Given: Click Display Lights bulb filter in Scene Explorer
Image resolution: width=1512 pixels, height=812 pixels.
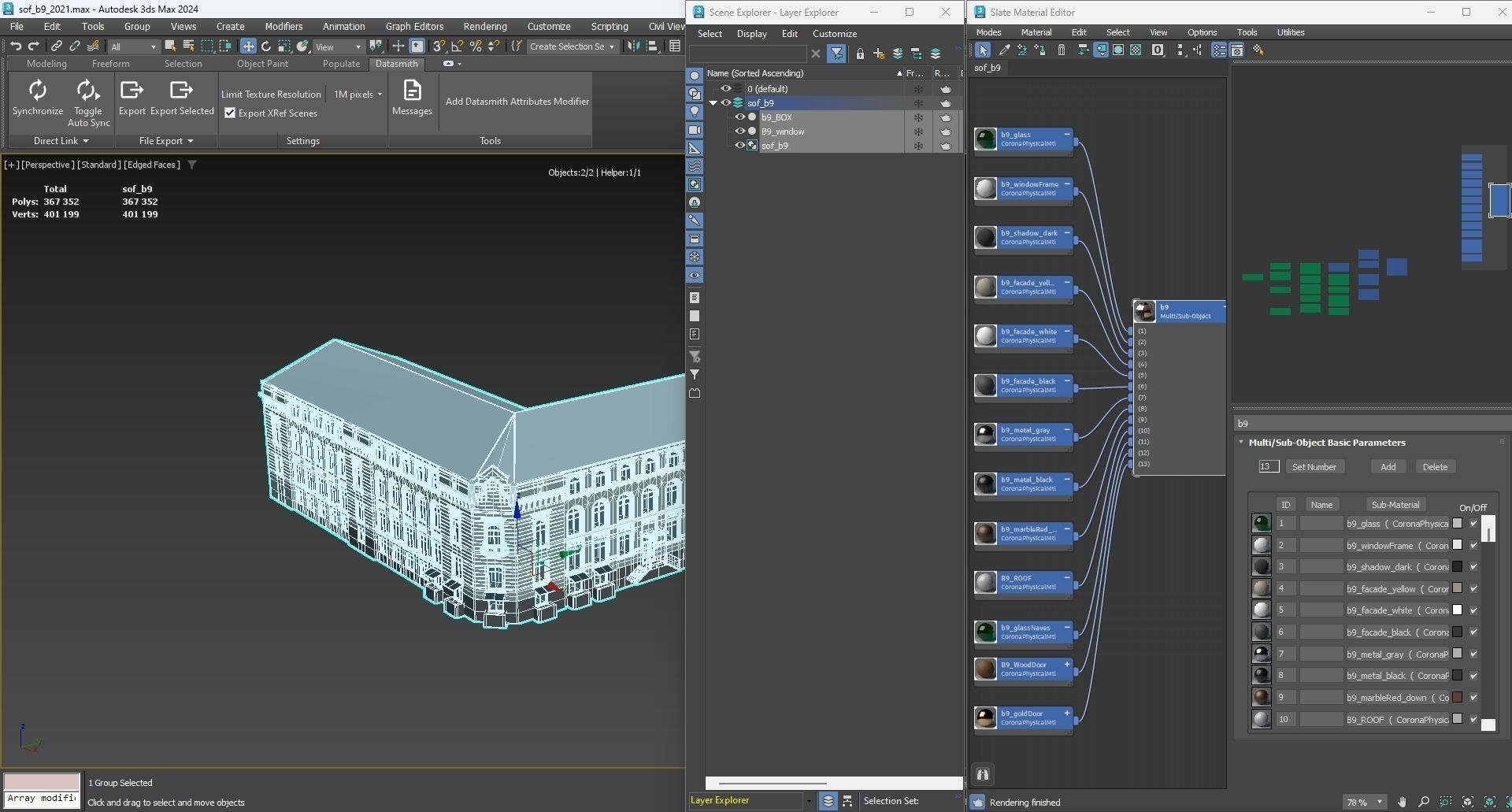Looking at the screenshot, I should [x=695, y=112].
